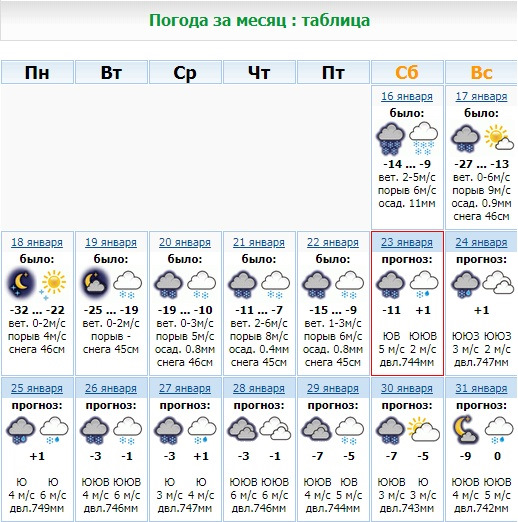Click the daytime snowfall icon for 16 января

(x=423, y=139)
